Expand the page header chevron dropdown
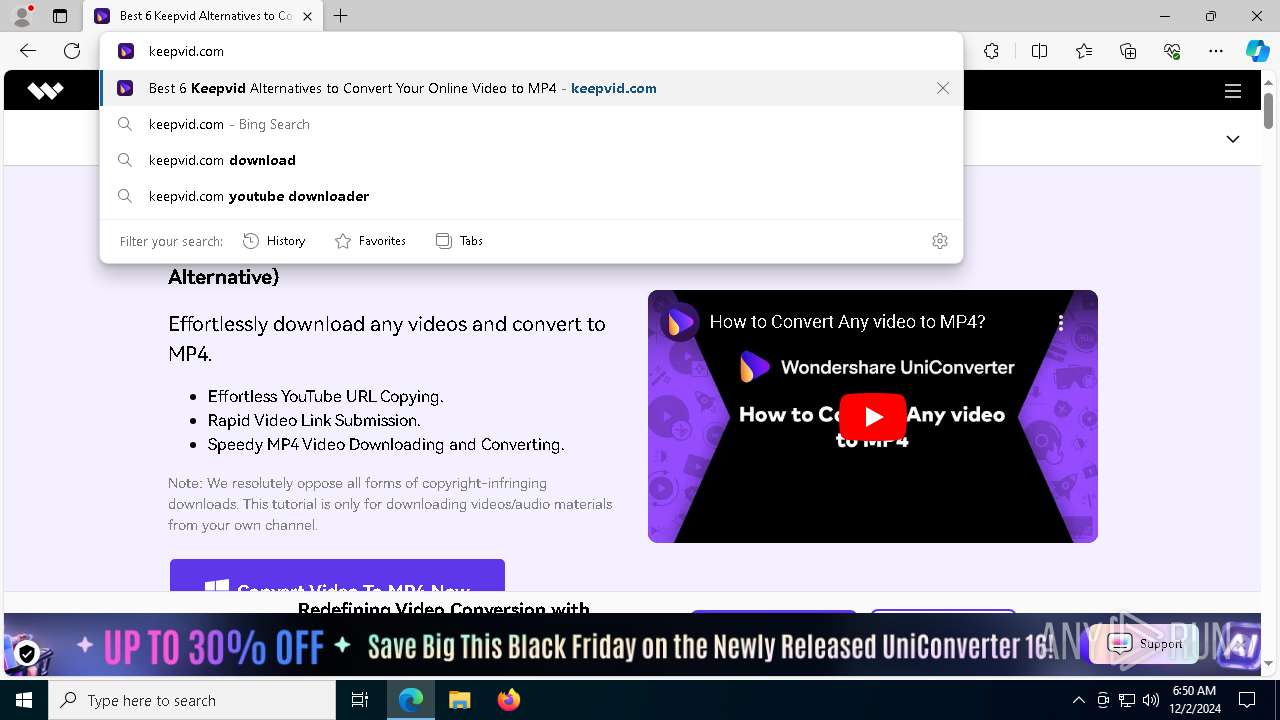Screen dimensions: 1280x720 pos(1233,139)
